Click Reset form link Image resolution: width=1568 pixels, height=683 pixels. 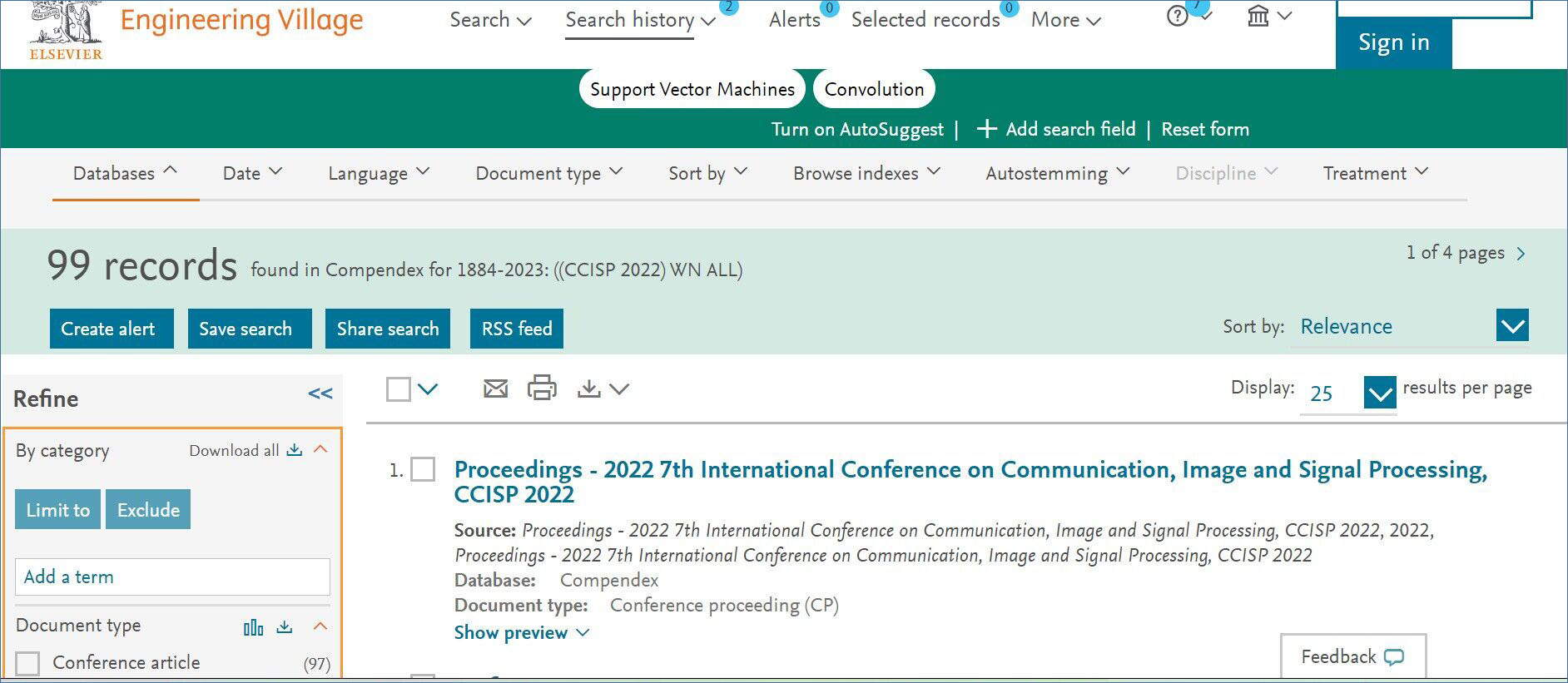[x=1205, y=129]
